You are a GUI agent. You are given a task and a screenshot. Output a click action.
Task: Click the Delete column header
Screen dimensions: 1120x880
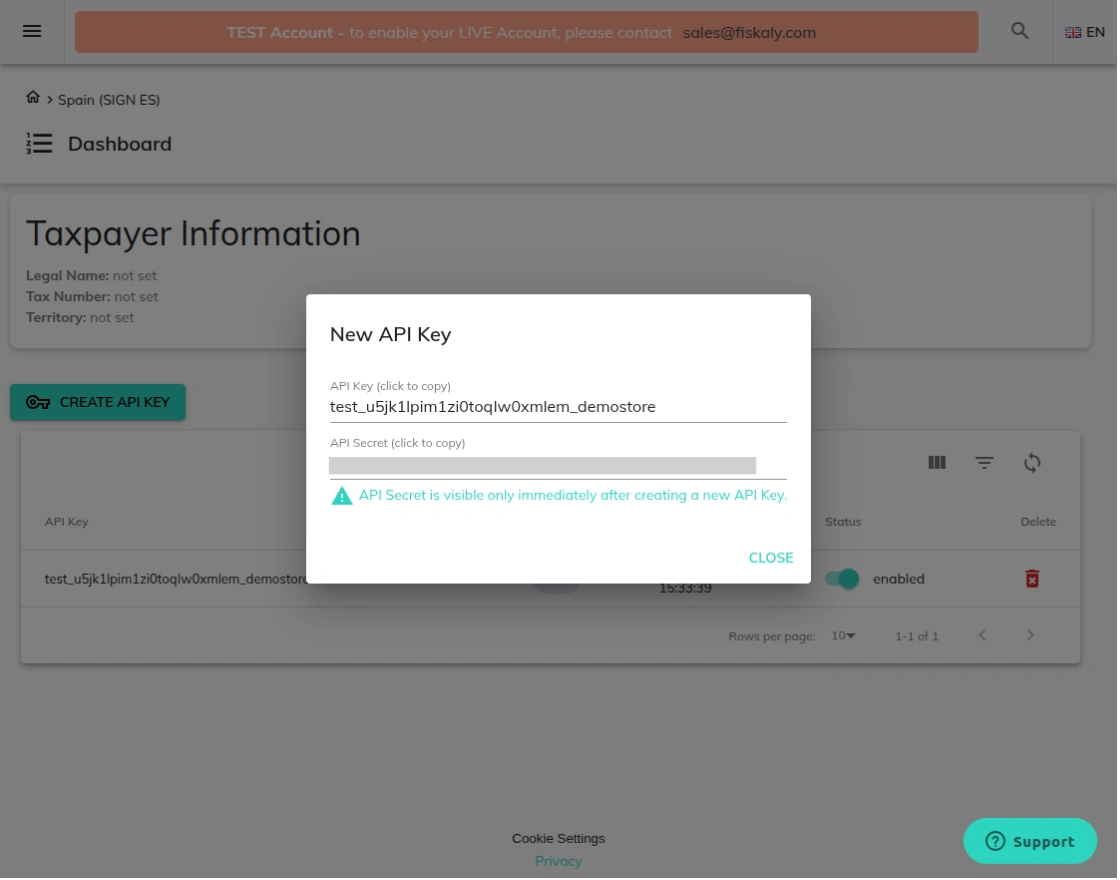click(1040, 523)
